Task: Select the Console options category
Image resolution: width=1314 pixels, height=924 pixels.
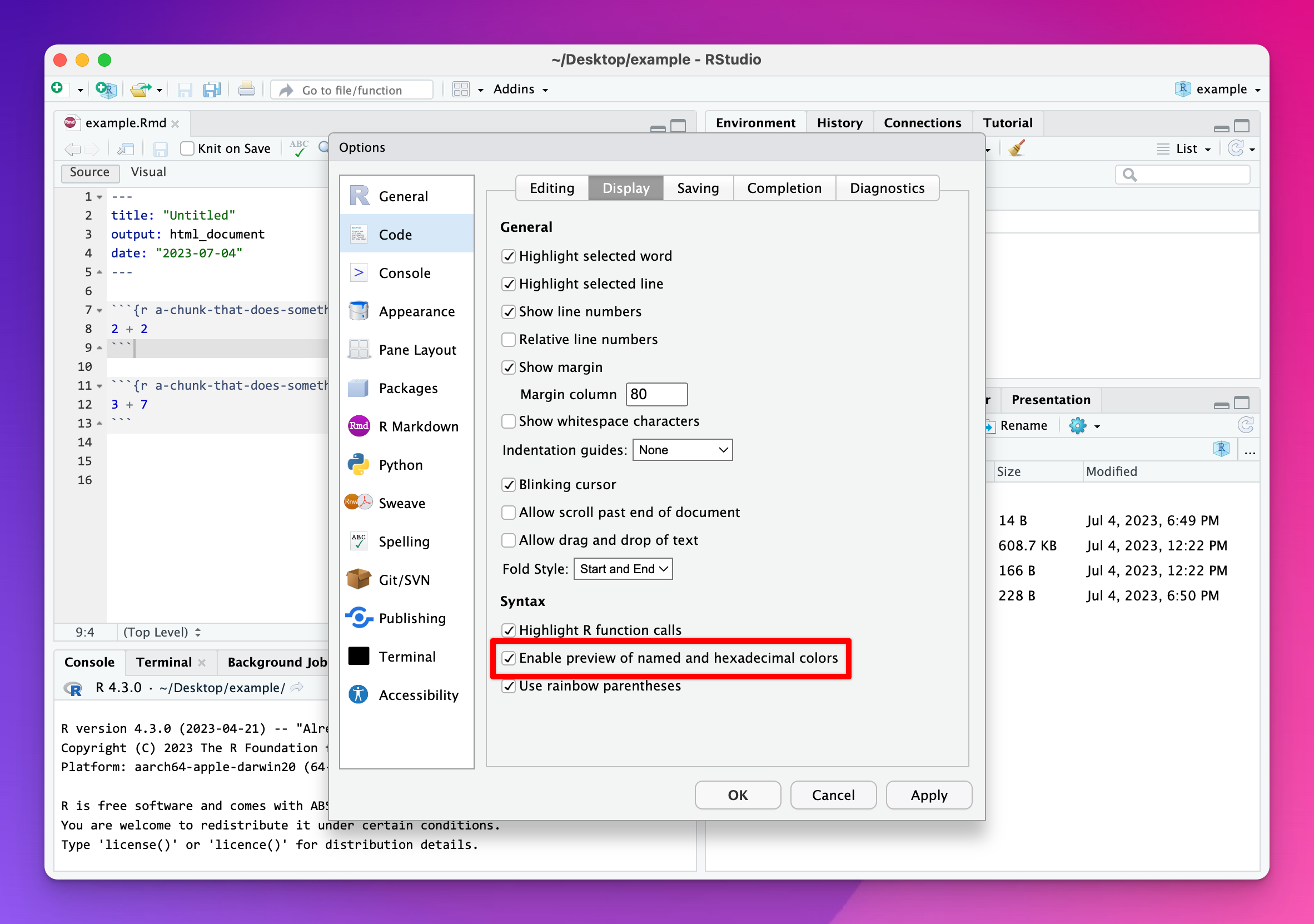Action: 406,273
